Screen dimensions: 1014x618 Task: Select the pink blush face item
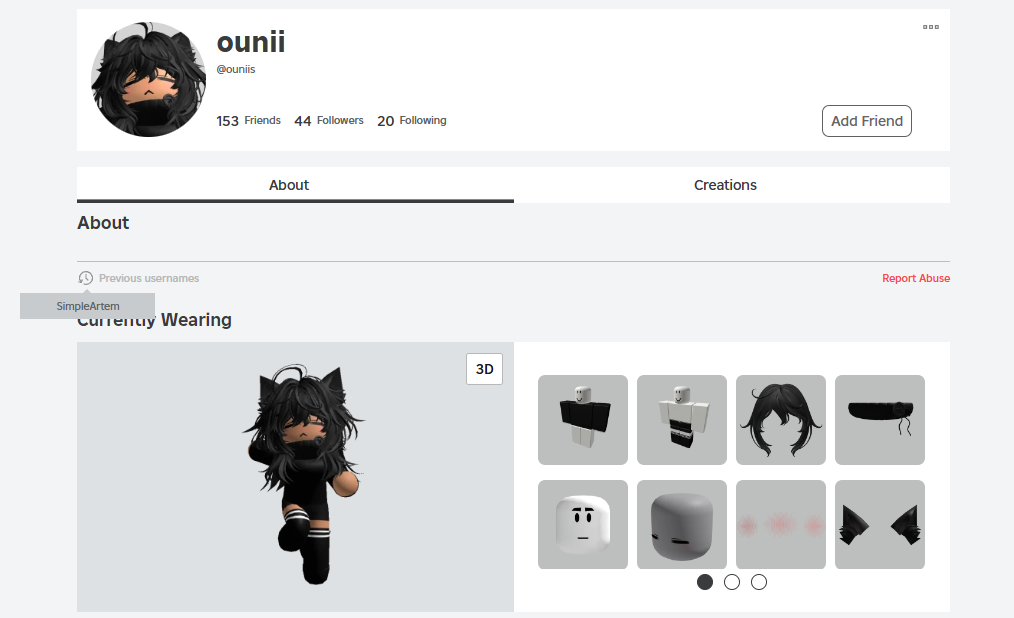click(781, 524)
